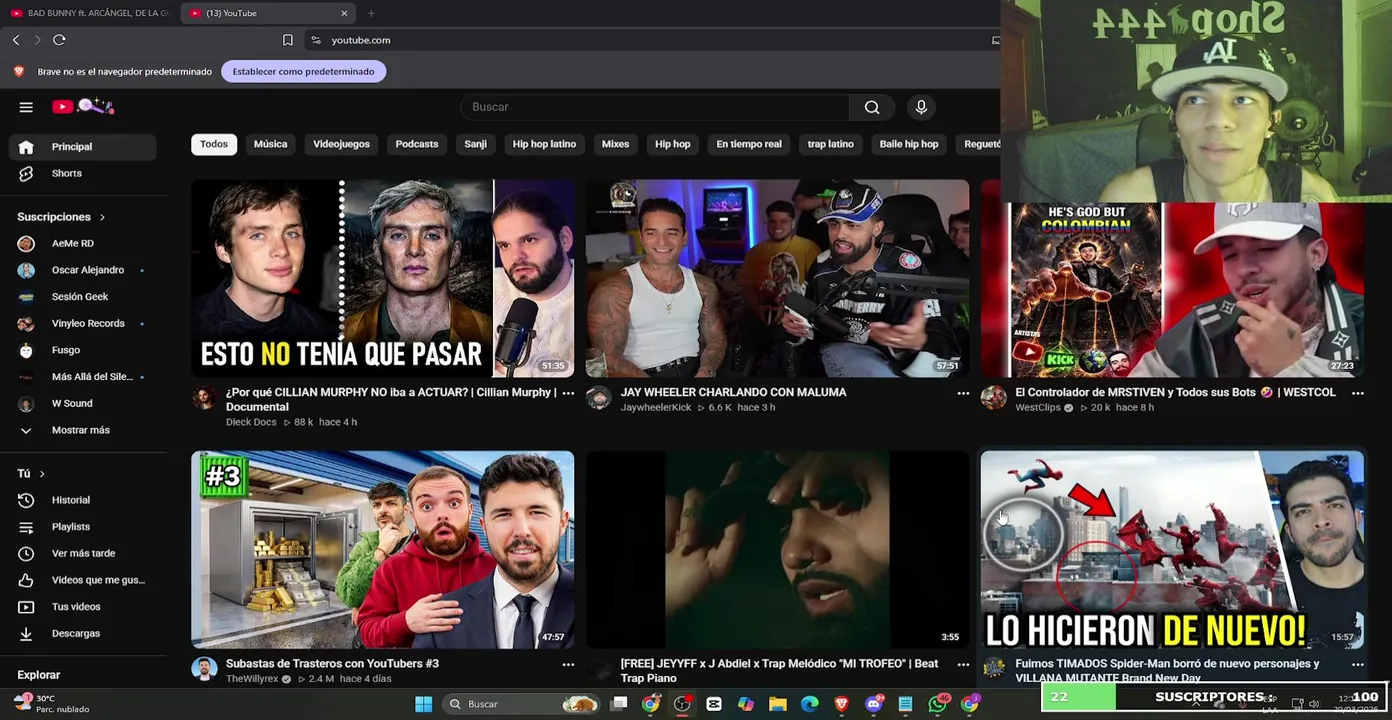This screenshot has width=1392, height=720.
Task: Open TheWillyrex channel avatar
Action: (x=204, y=669)
